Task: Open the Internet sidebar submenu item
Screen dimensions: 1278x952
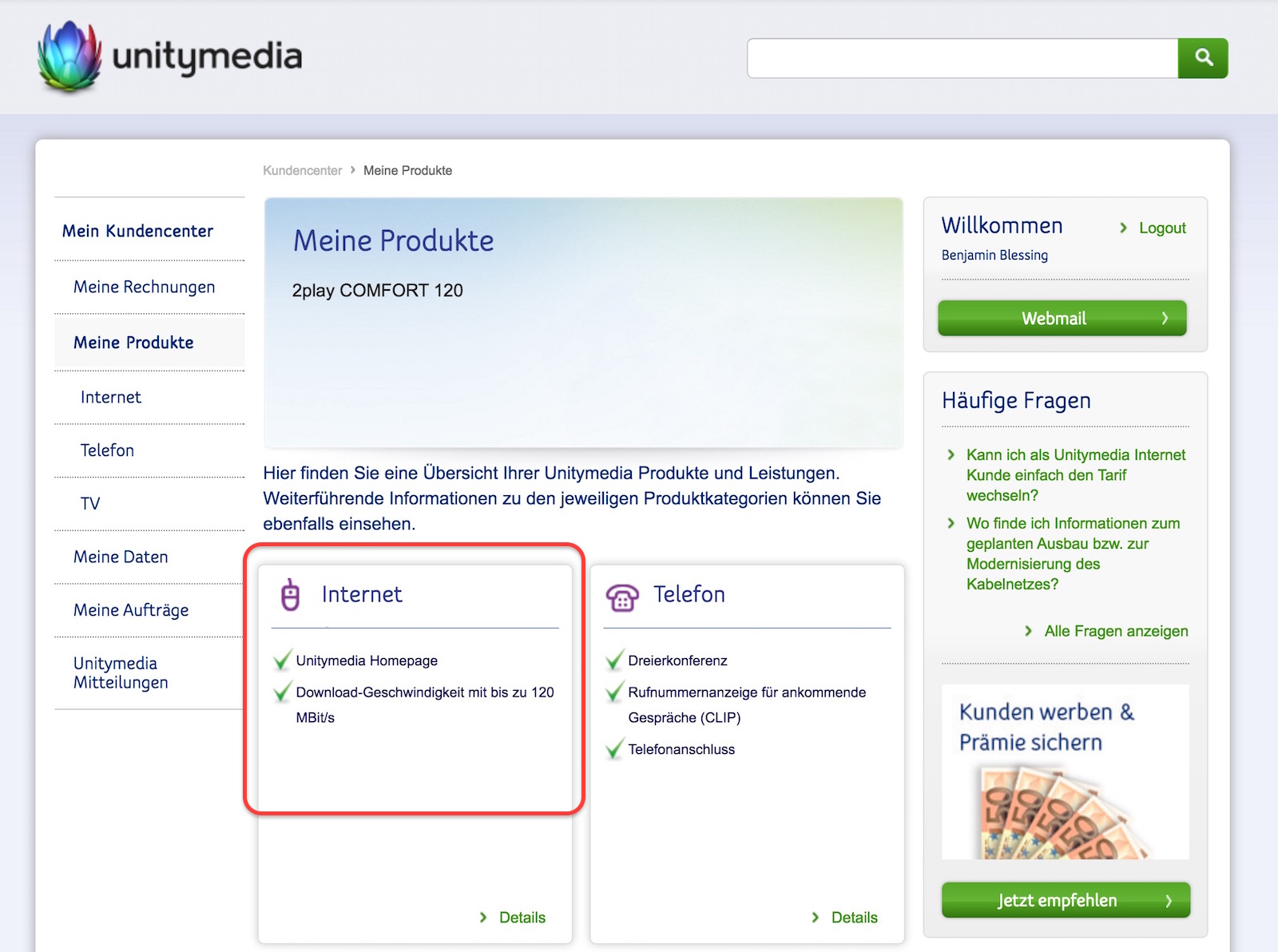Action: [x=111, y=397]
